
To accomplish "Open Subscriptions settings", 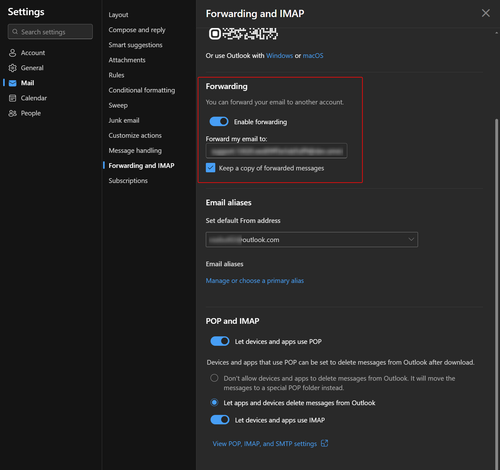I will pyautogui.click(x=128, y=181).
